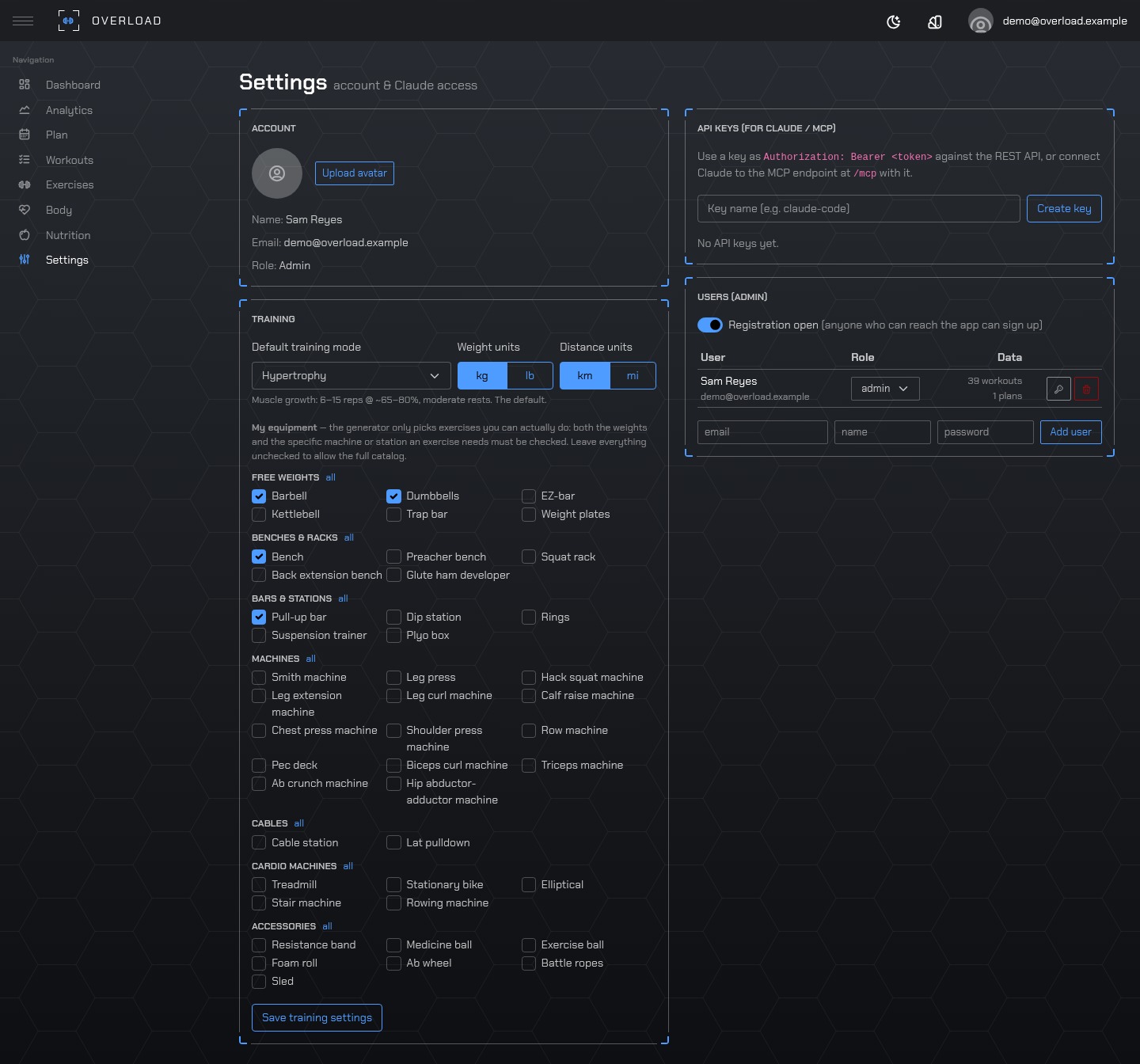Open the hamburger navigation menu

pyautogui.click(x=23, y=21)
